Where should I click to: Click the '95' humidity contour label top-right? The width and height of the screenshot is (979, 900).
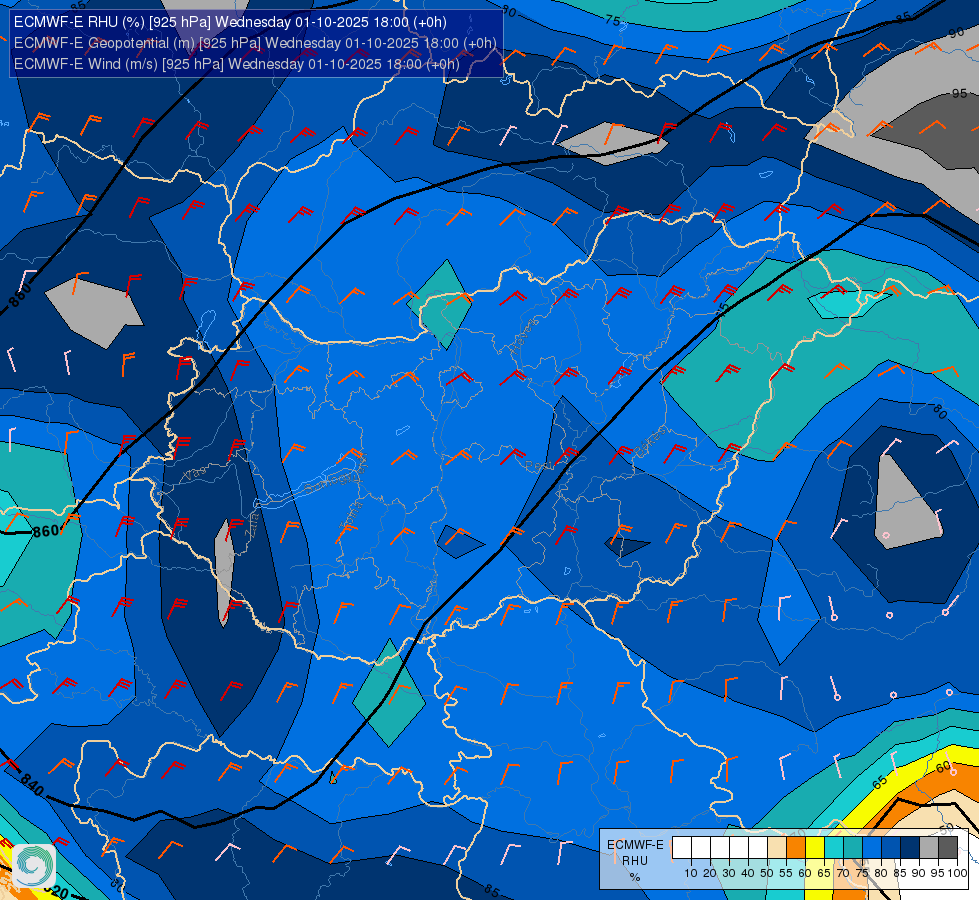point(959,94)
